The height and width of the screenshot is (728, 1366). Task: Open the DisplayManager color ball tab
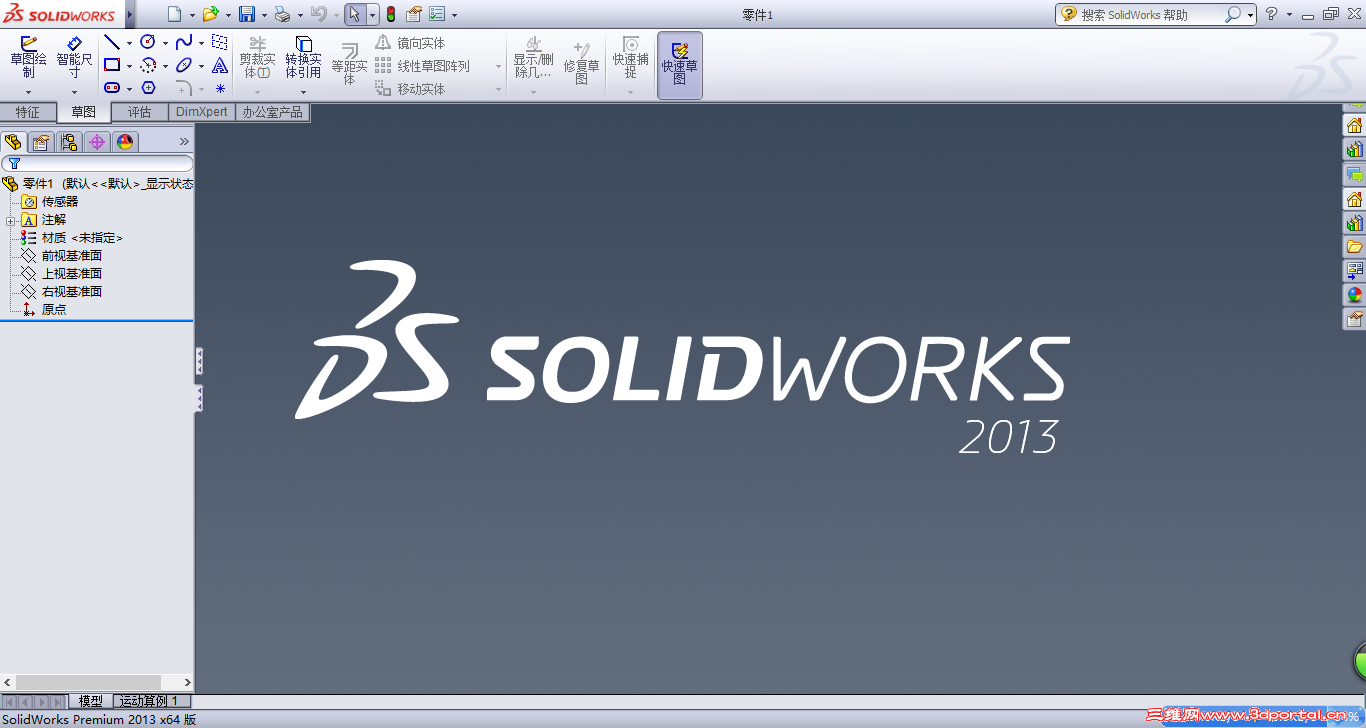click(x=125, y=142)
